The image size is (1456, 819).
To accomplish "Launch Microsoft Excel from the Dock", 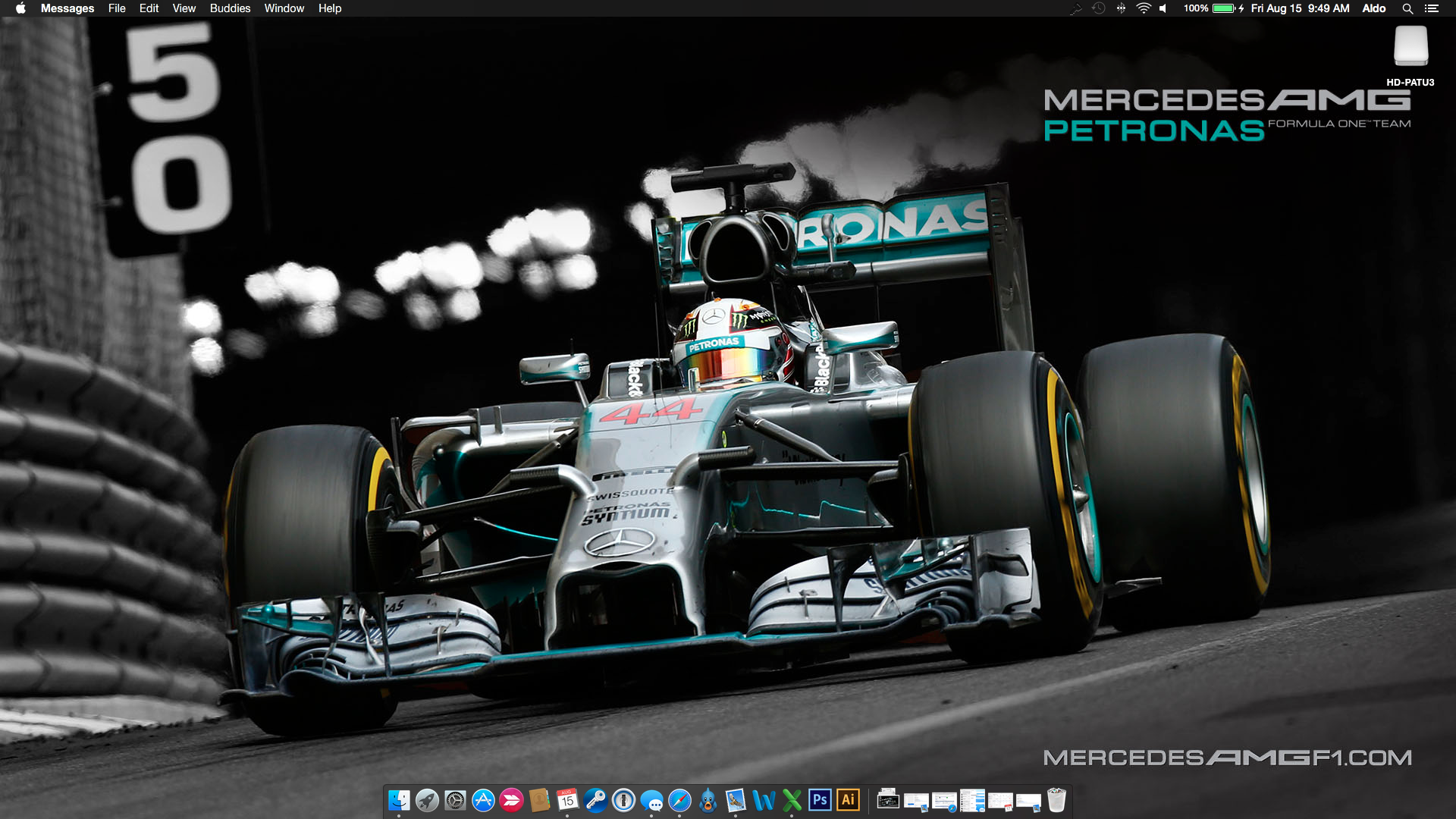I will (792, 800).
